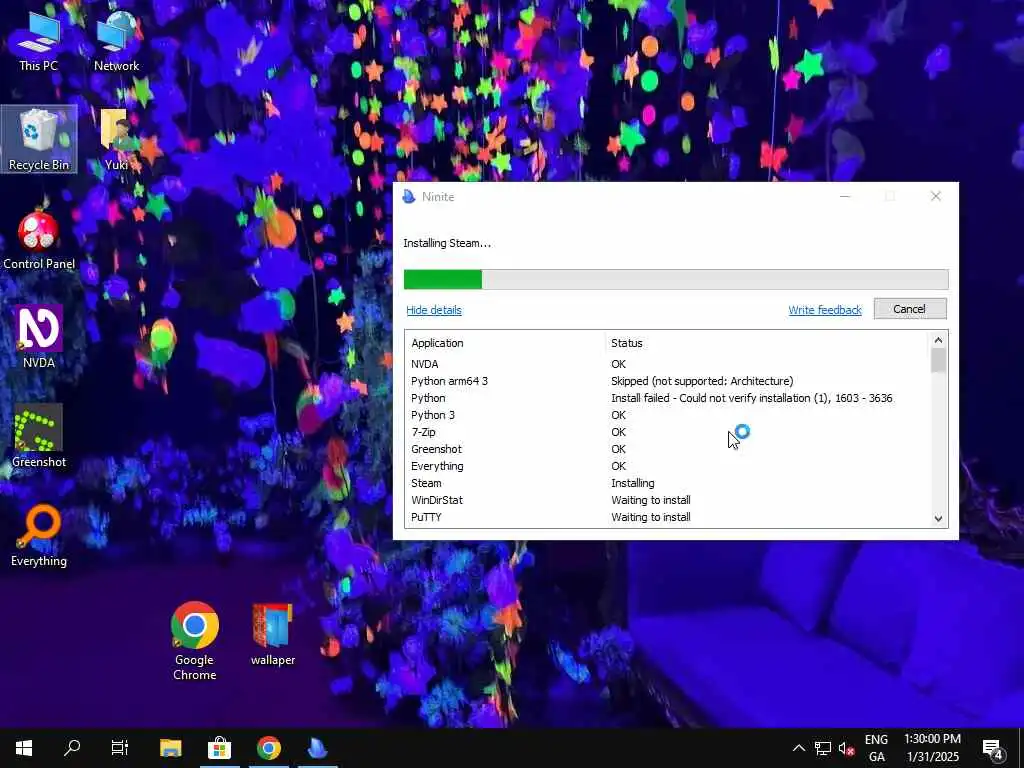Viewport: 1024px width, 768px height.
Task: Select the Python 3 row
Action: pos(667,415)
